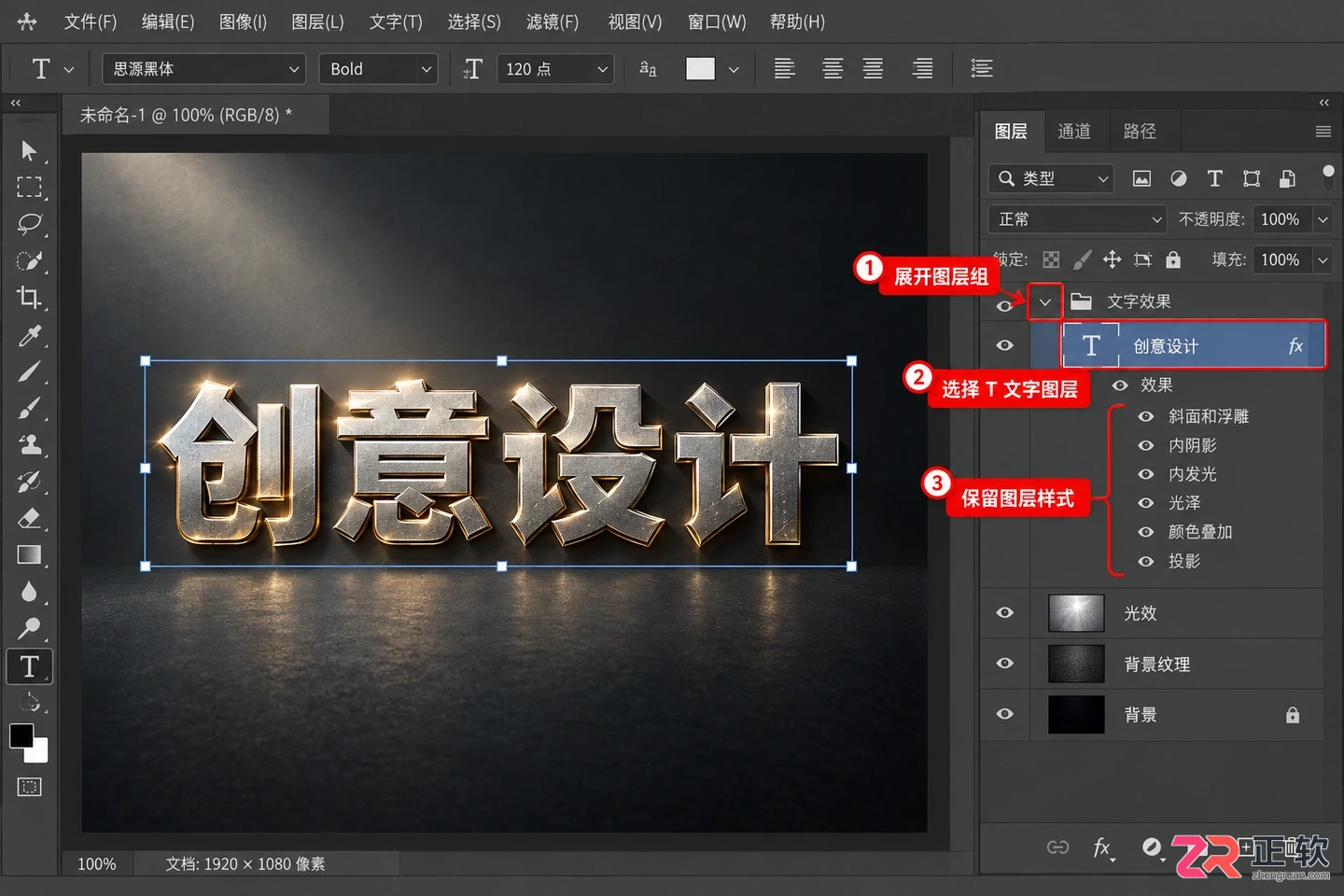This screenshot has width=1344, height=896.
Task: Open the Bold font style dropdown
Action: tap(378, 69)
